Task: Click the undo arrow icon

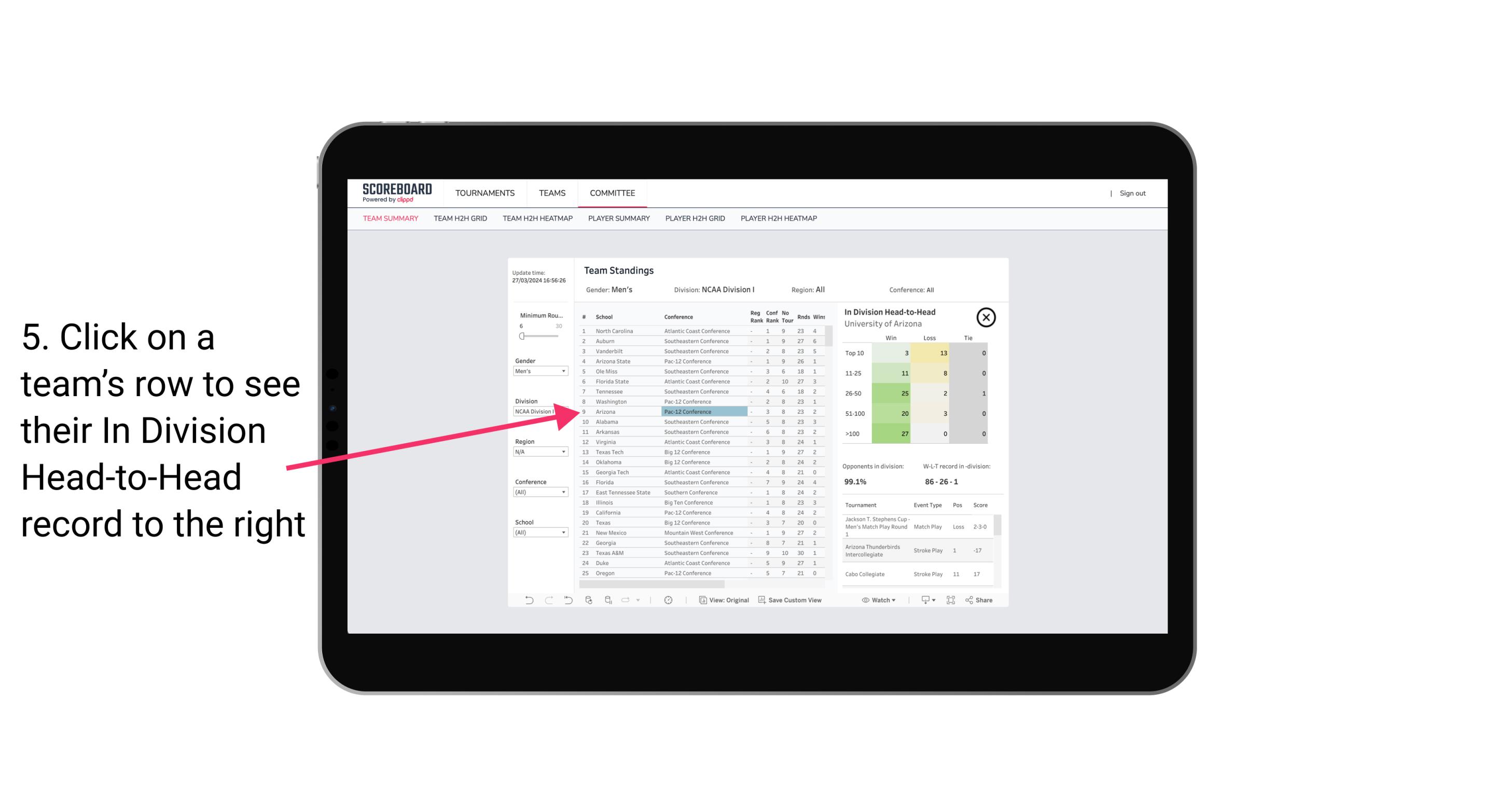Action: 527,600
